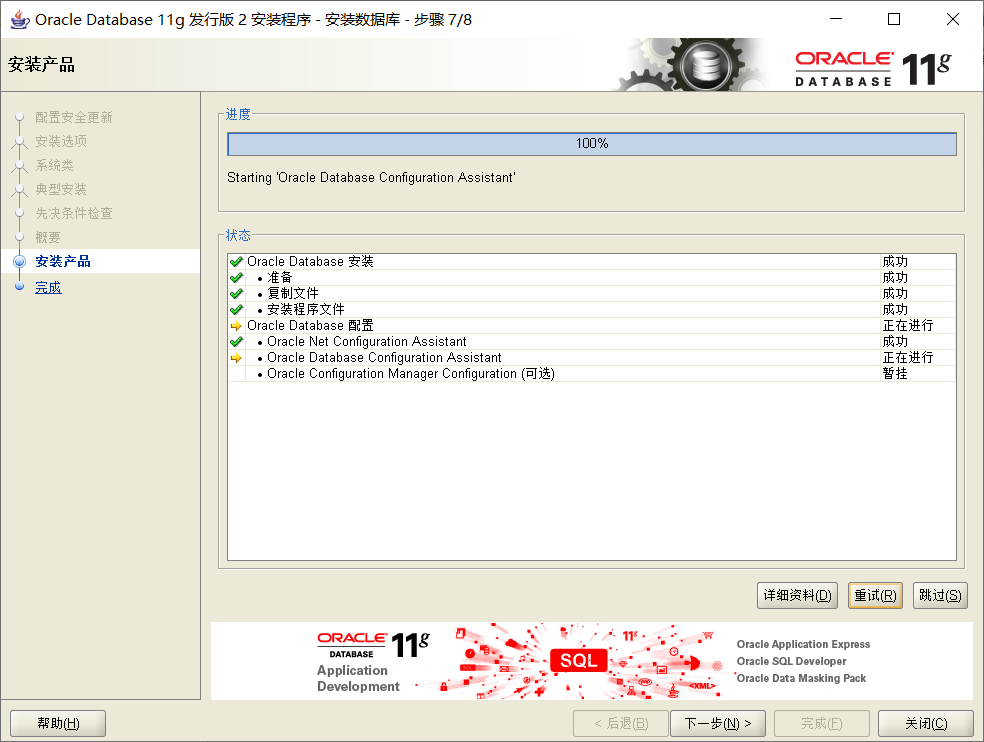Click the 安装产品 page heading

(x=41, y=65)
